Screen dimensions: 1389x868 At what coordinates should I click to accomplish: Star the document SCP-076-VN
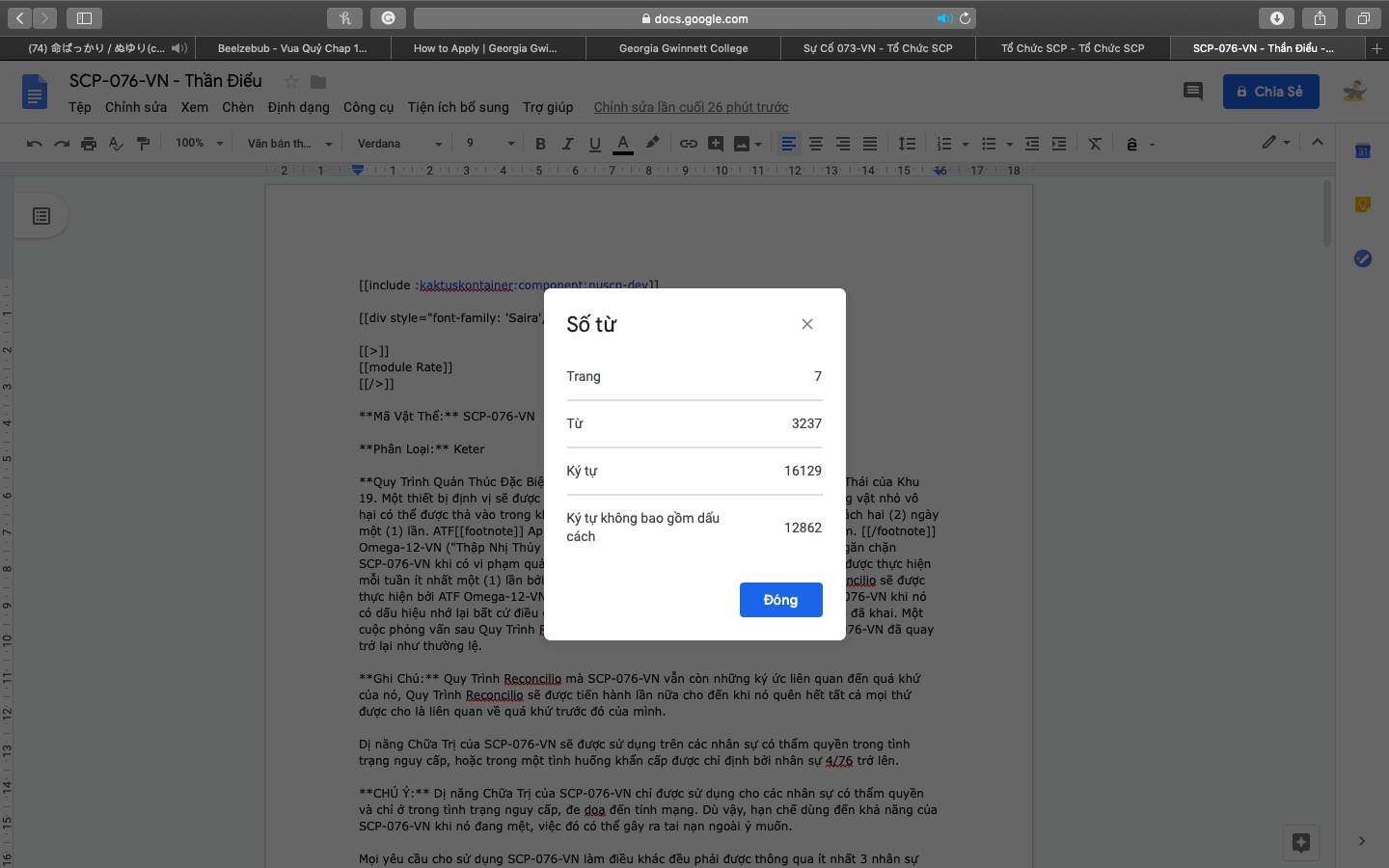click(290, 82)
